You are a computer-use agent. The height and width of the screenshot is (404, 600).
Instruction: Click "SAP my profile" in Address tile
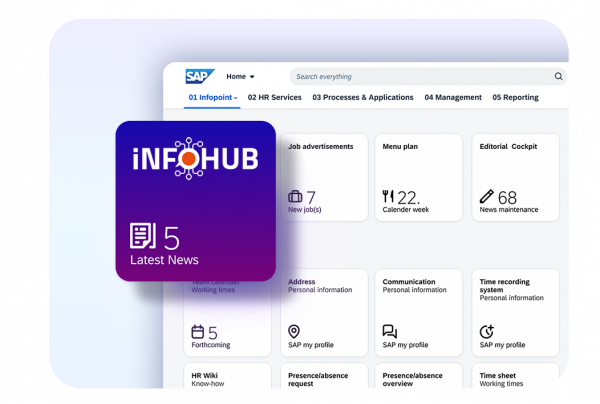click(x=311, y=345)
